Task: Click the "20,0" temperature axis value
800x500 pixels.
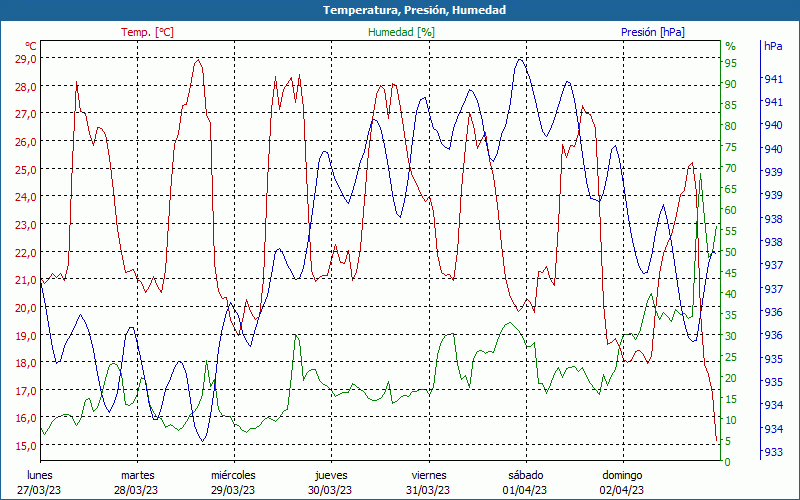Action: (26, 308)
